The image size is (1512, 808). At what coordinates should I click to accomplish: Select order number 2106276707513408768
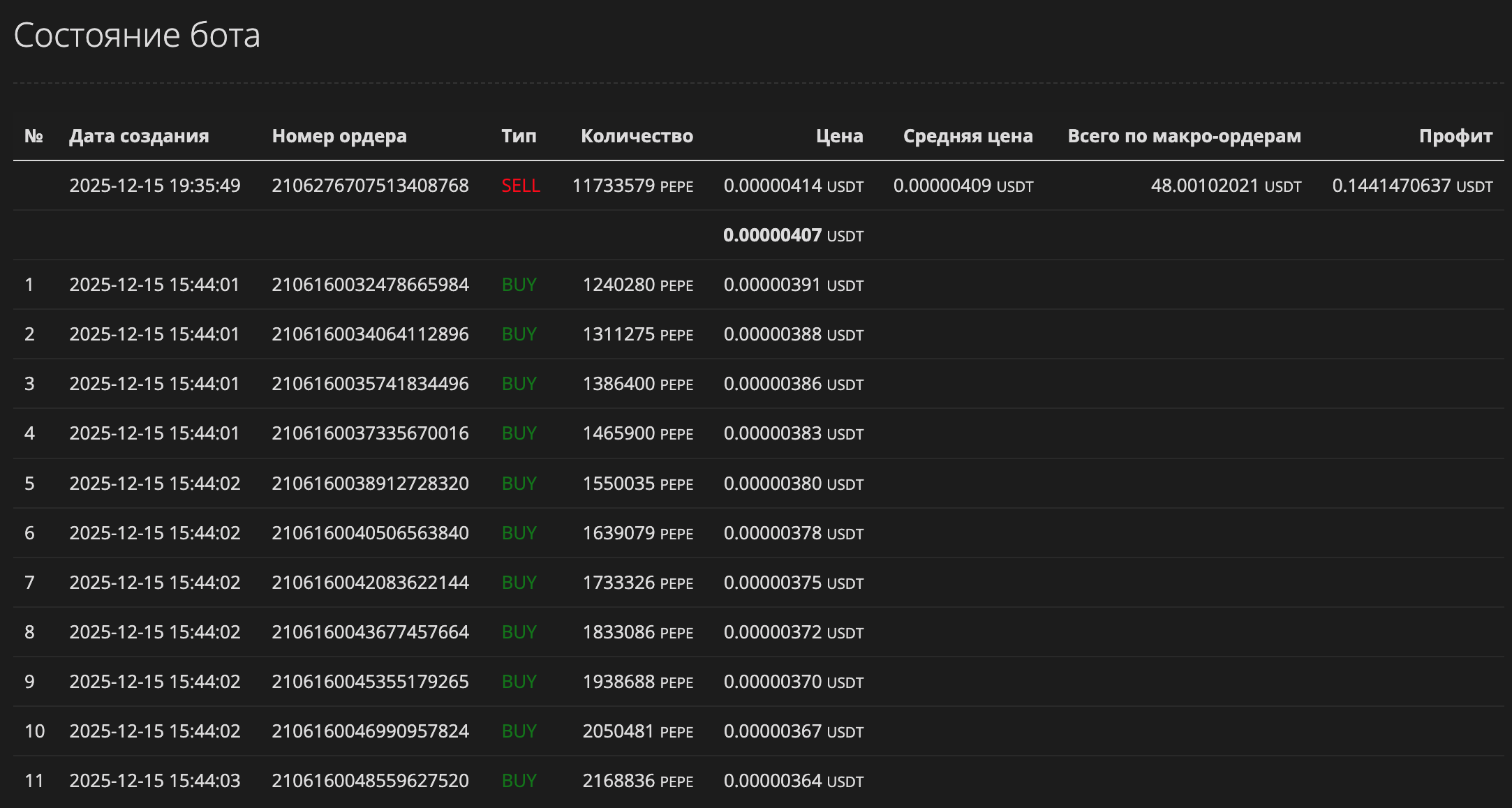[370, 186]
